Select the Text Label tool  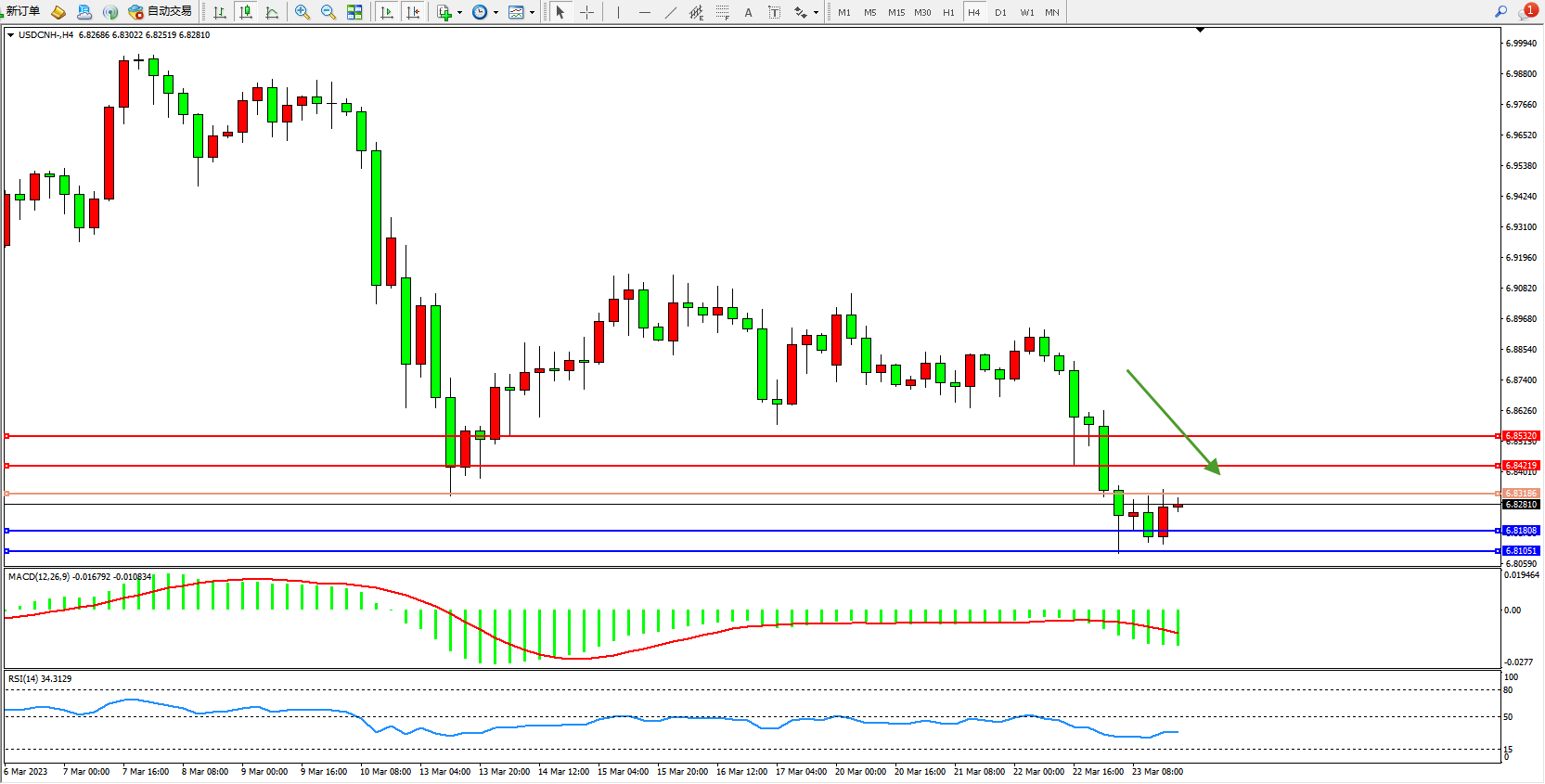pos(774,12)
